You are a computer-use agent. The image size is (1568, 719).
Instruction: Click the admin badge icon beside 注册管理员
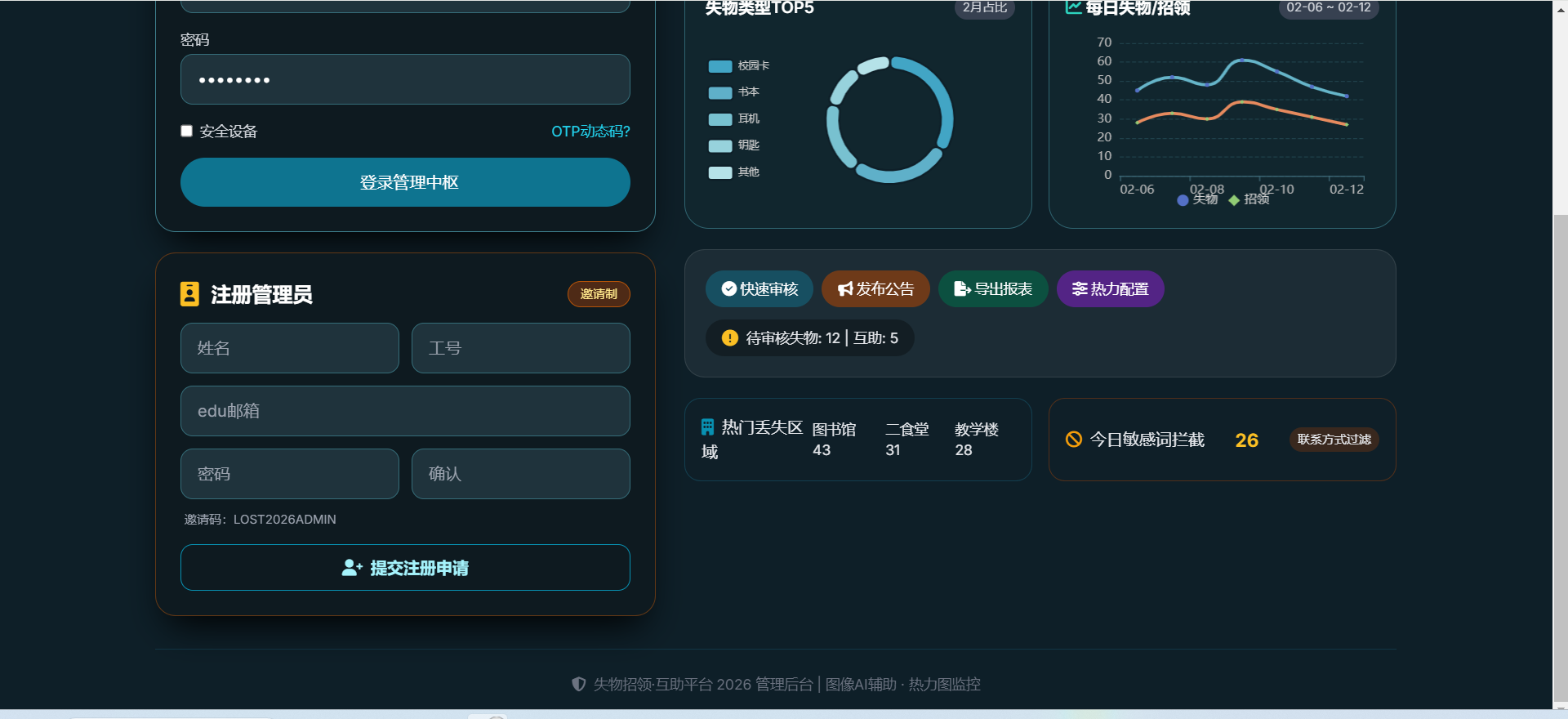point(189,294)
